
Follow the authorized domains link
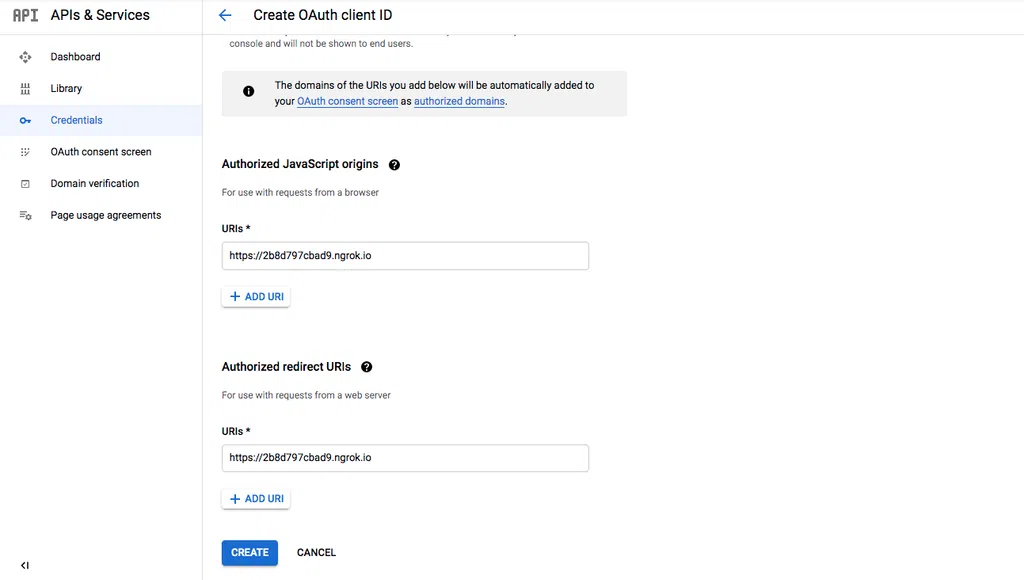(459, 101)
